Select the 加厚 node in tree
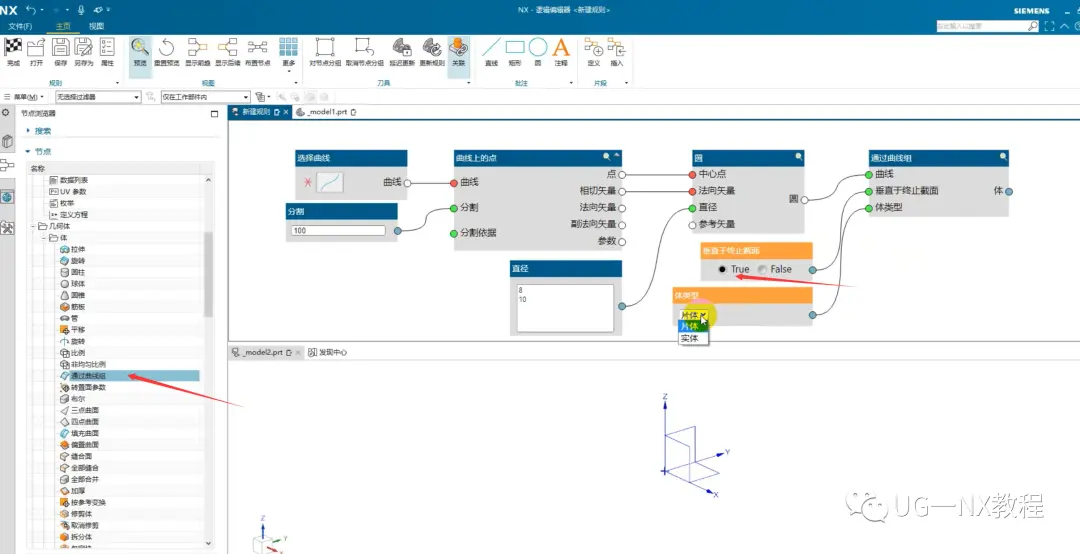Image resolution: width=1080 pixels, height=554 pixels. (x=78, y=491)
